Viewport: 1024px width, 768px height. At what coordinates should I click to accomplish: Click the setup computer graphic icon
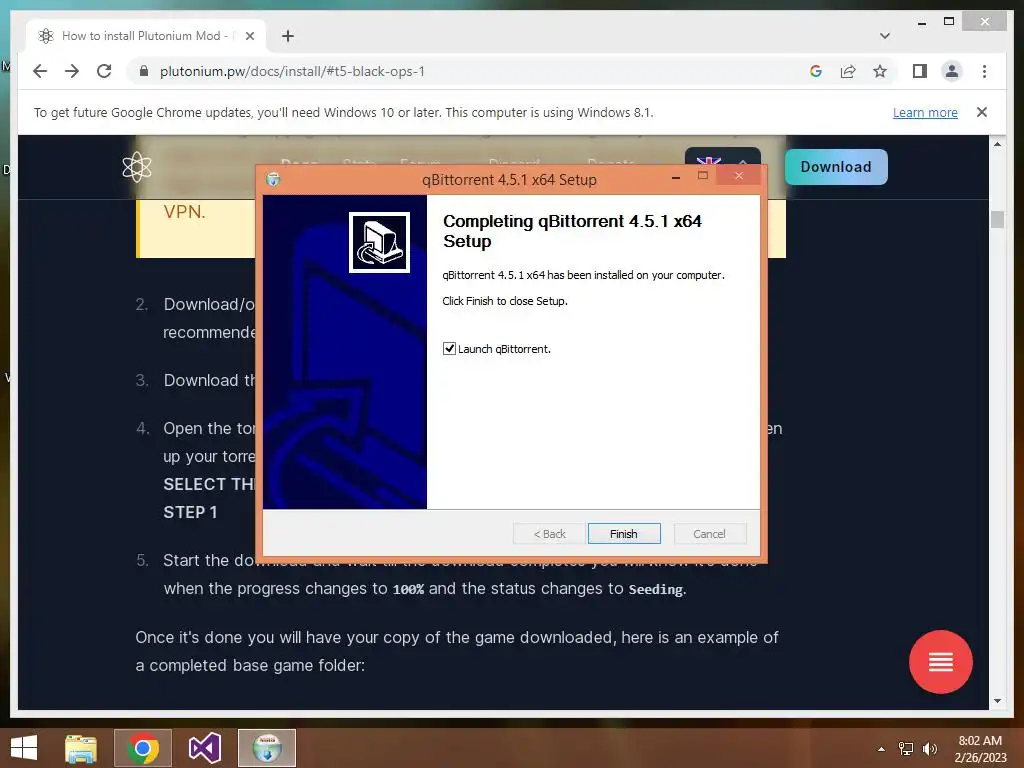[x=379, y=242]
